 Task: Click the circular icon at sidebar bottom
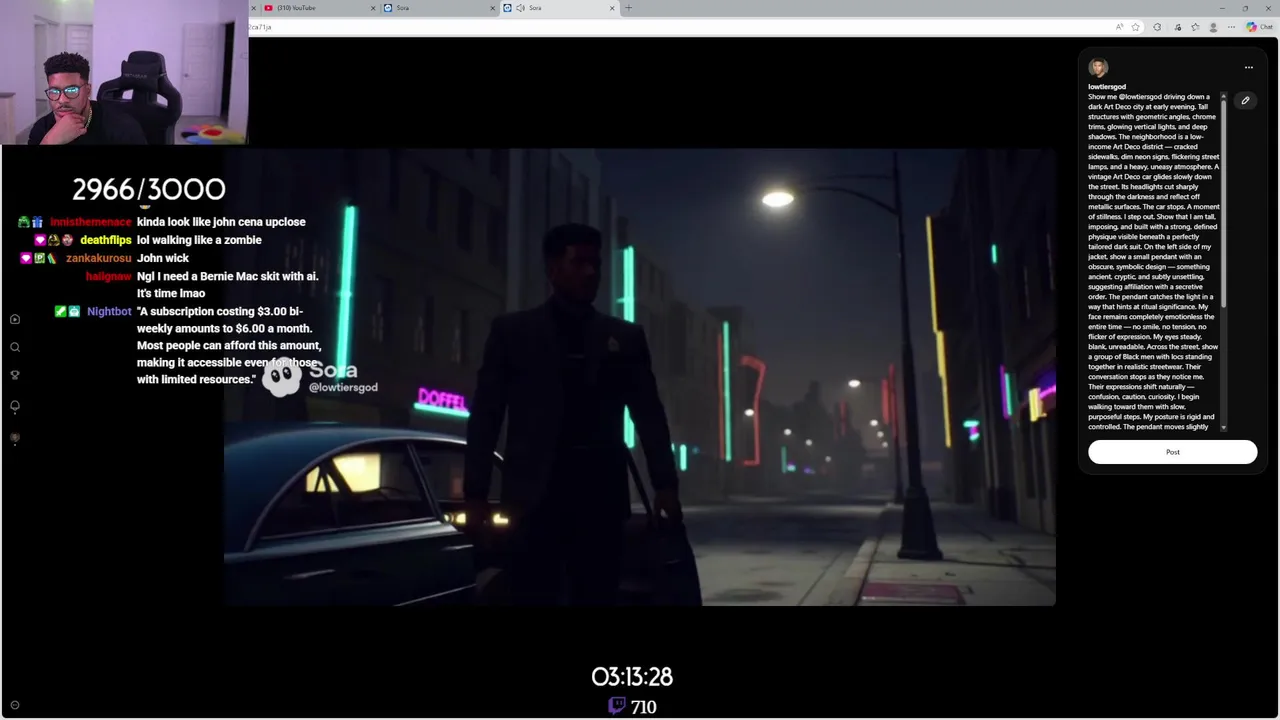14,705
